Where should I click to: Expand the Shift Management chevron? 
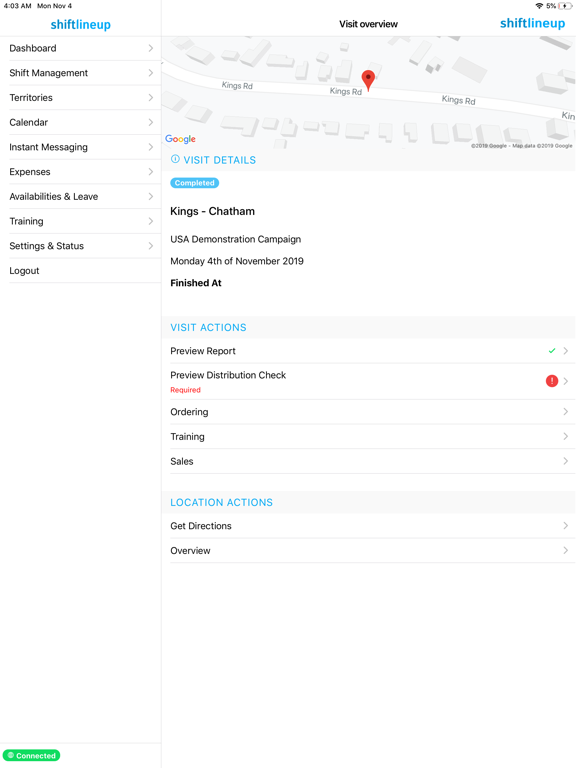tap(151, 73)
